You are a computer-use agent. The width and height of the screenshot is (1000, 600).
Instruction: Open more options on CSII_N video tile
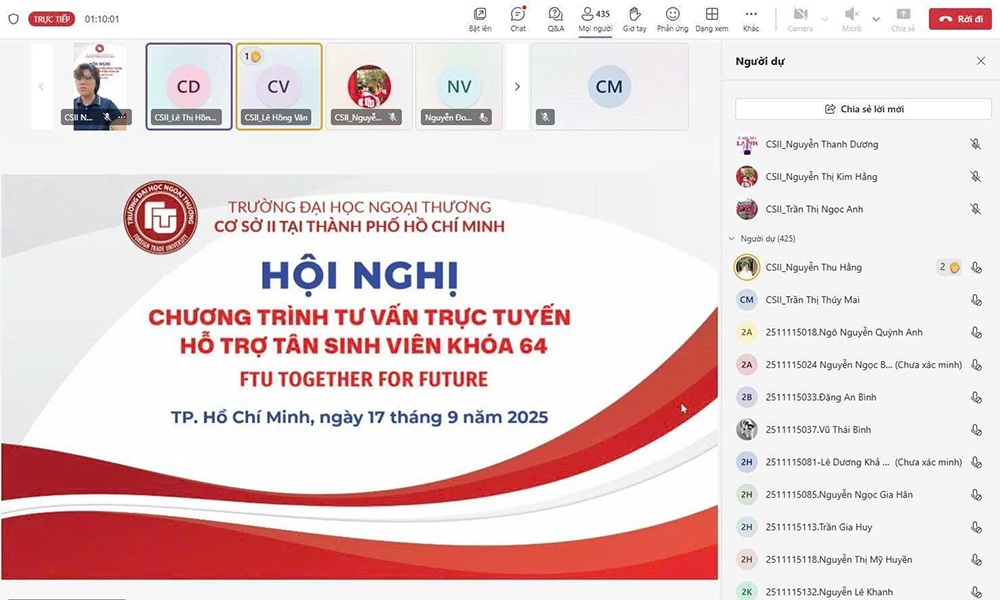pyautogui.click(x=120, y=117)
